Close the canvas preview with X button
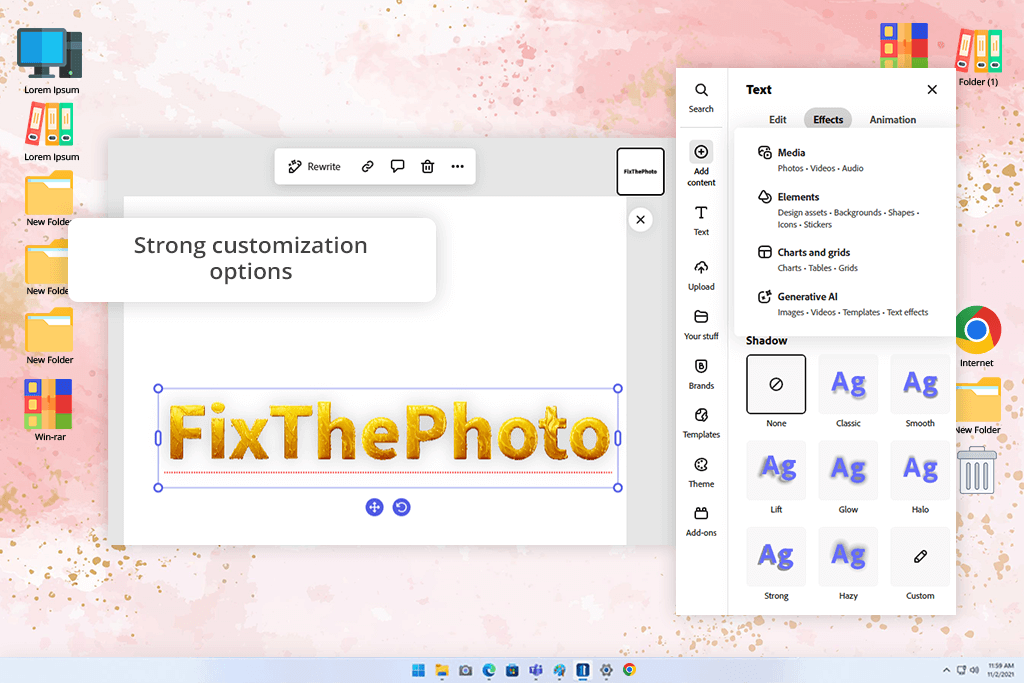This screenshot has width=1024, height=683. 641,219
